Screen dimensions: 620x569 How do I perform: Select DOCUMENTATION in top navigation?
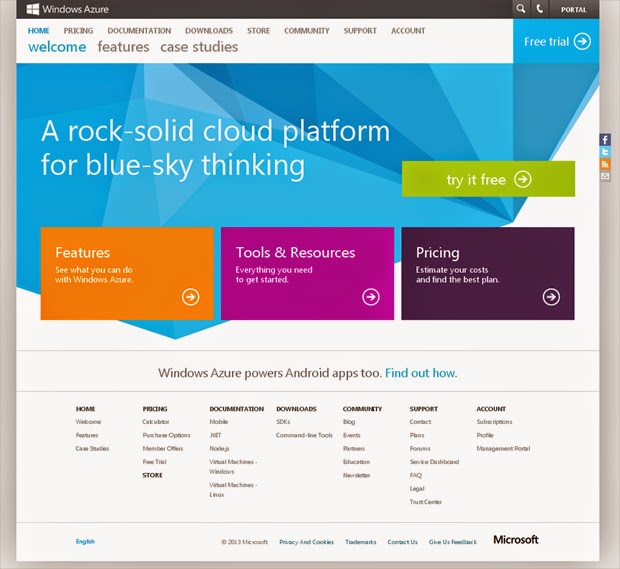pyautogui.click(x=139, y=30)
